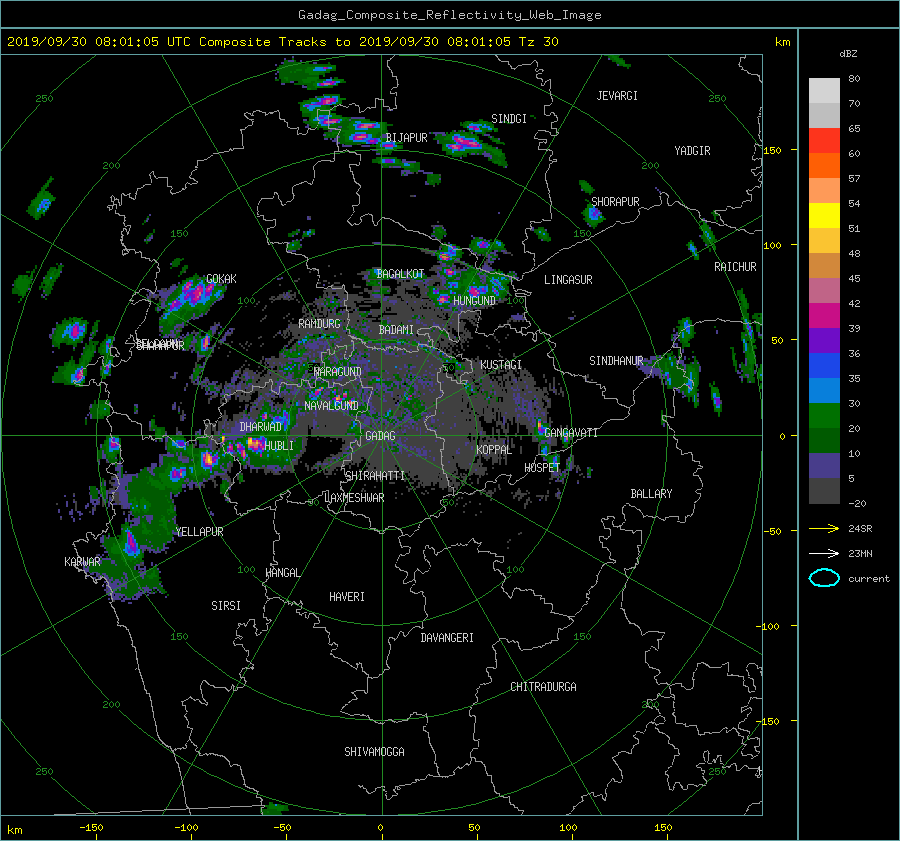
Task: Click the DAVANGERI city label
Action: 447,638
